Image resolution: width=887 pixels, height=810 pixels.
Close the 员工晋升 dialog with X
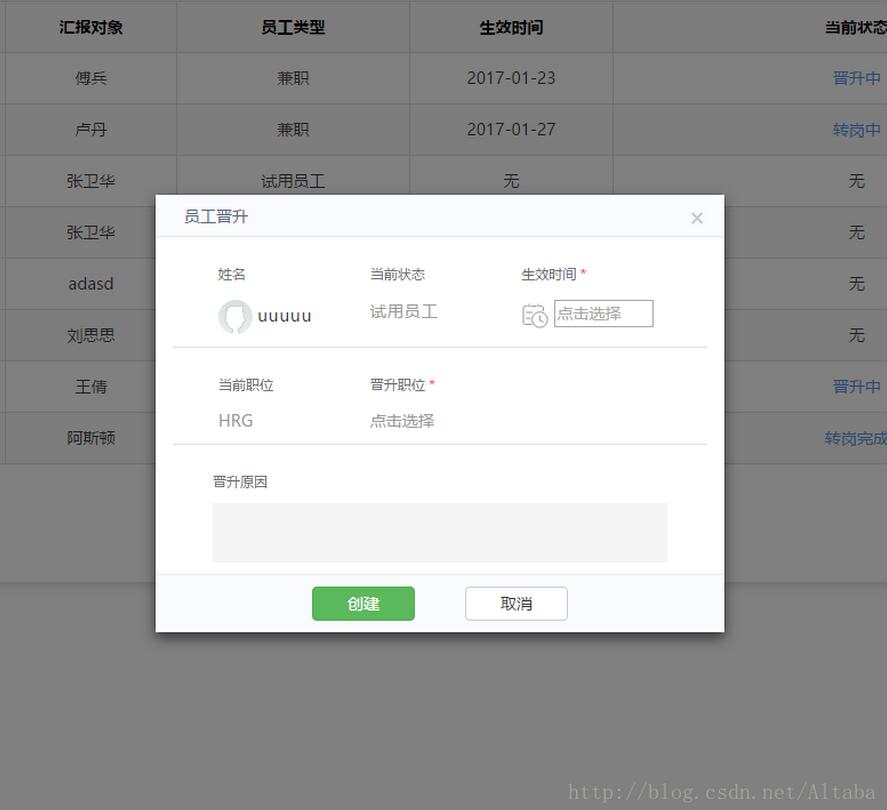coord(697,218)
